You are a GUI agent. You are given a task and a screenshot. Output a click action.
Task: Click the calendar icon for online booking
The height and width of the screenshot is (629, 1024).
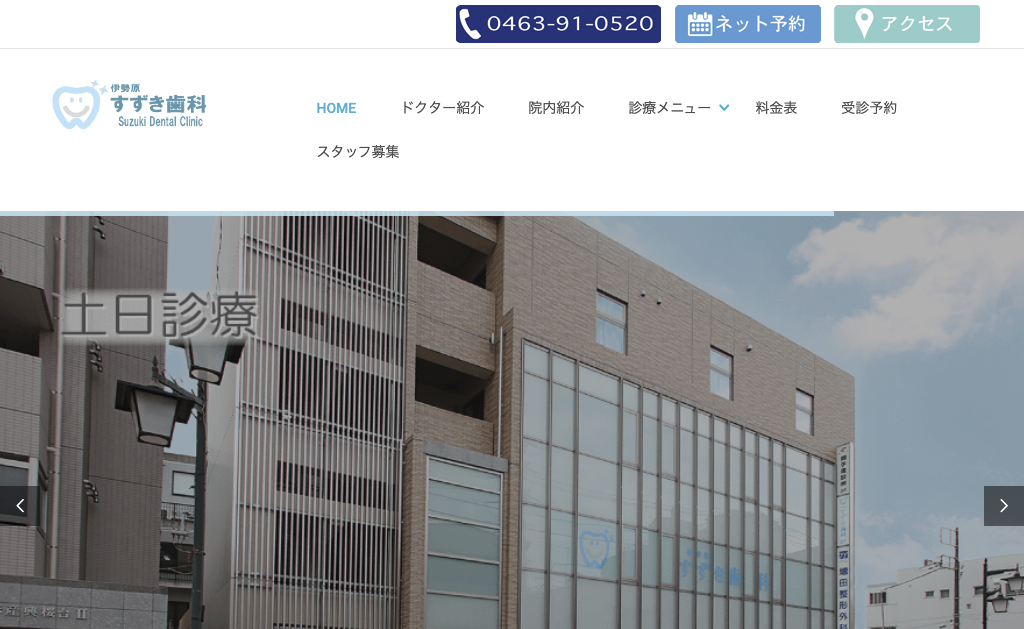699,24
